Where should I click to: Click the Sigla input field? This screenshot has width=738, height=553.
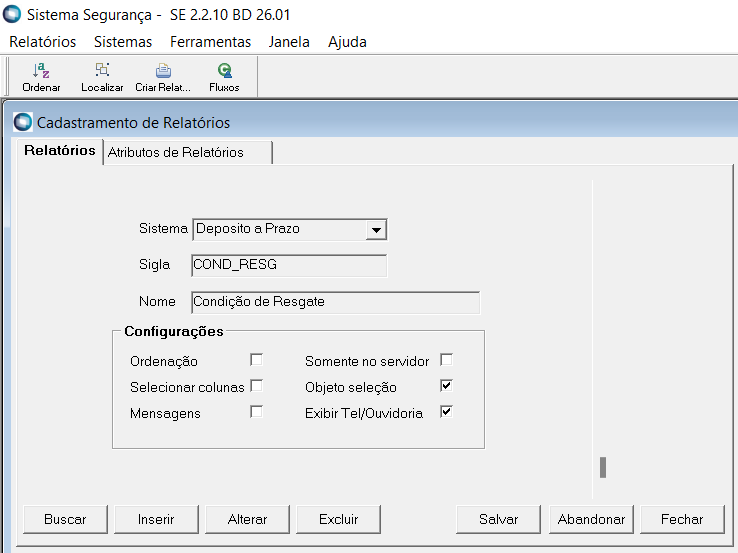[x=288, y=265]
